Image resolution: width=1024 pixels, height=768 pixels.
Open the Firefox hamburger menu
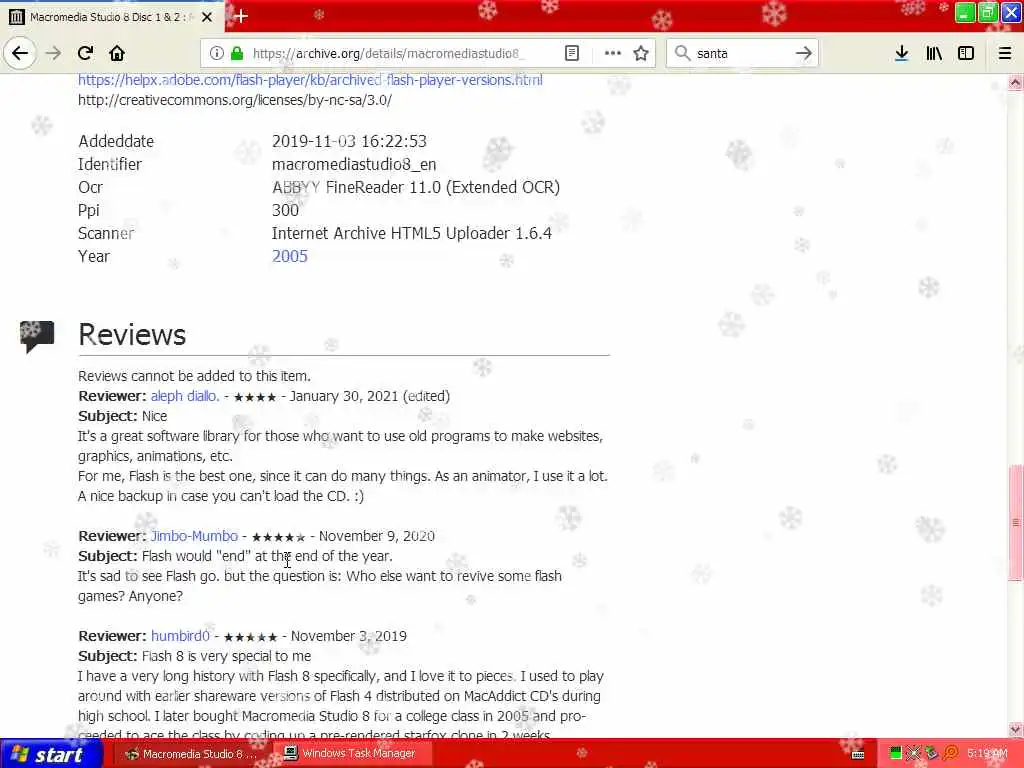point(1005,53)
